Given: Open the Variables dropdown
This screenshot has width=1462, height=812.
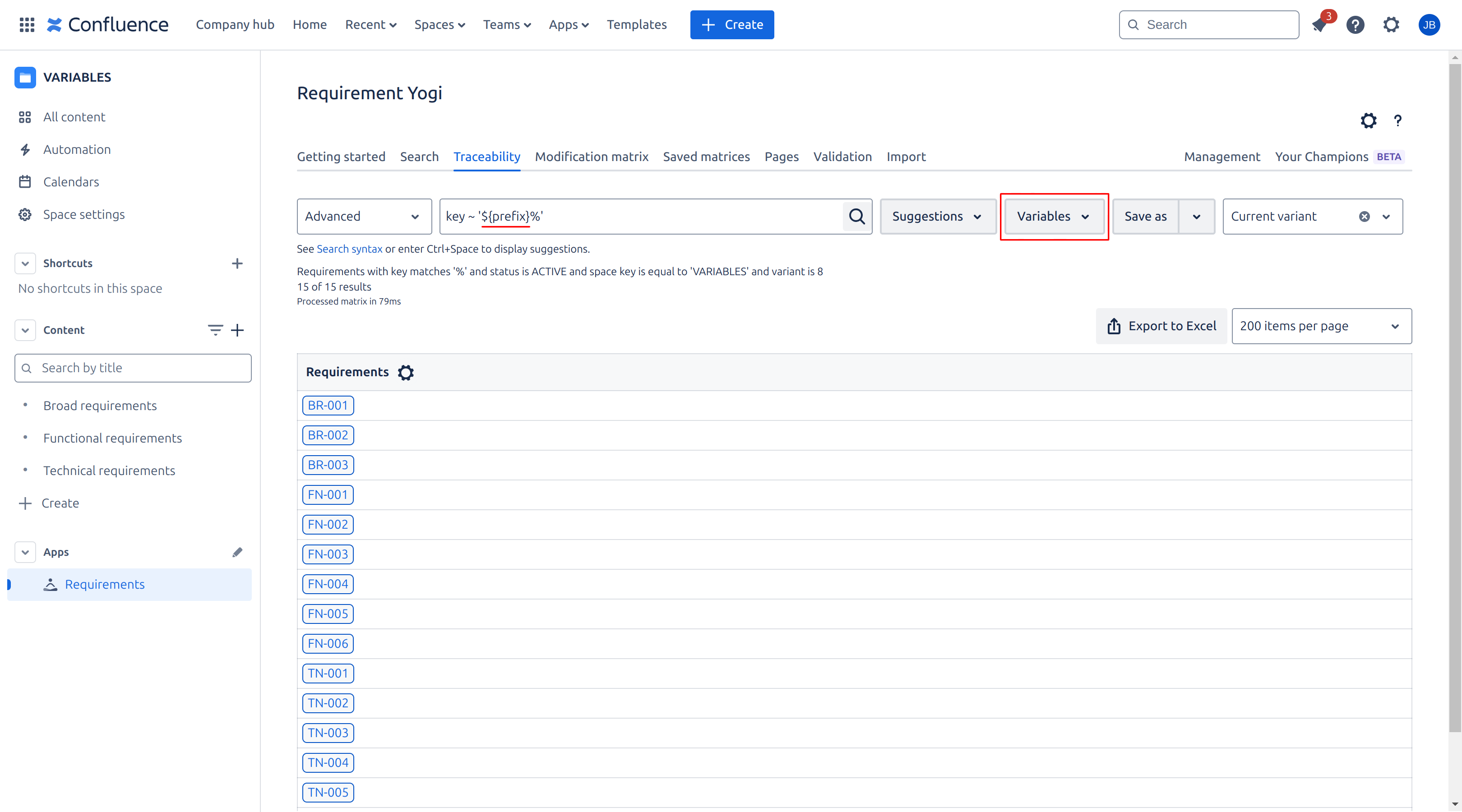Looking at the screenshot, I should 1053,216.
